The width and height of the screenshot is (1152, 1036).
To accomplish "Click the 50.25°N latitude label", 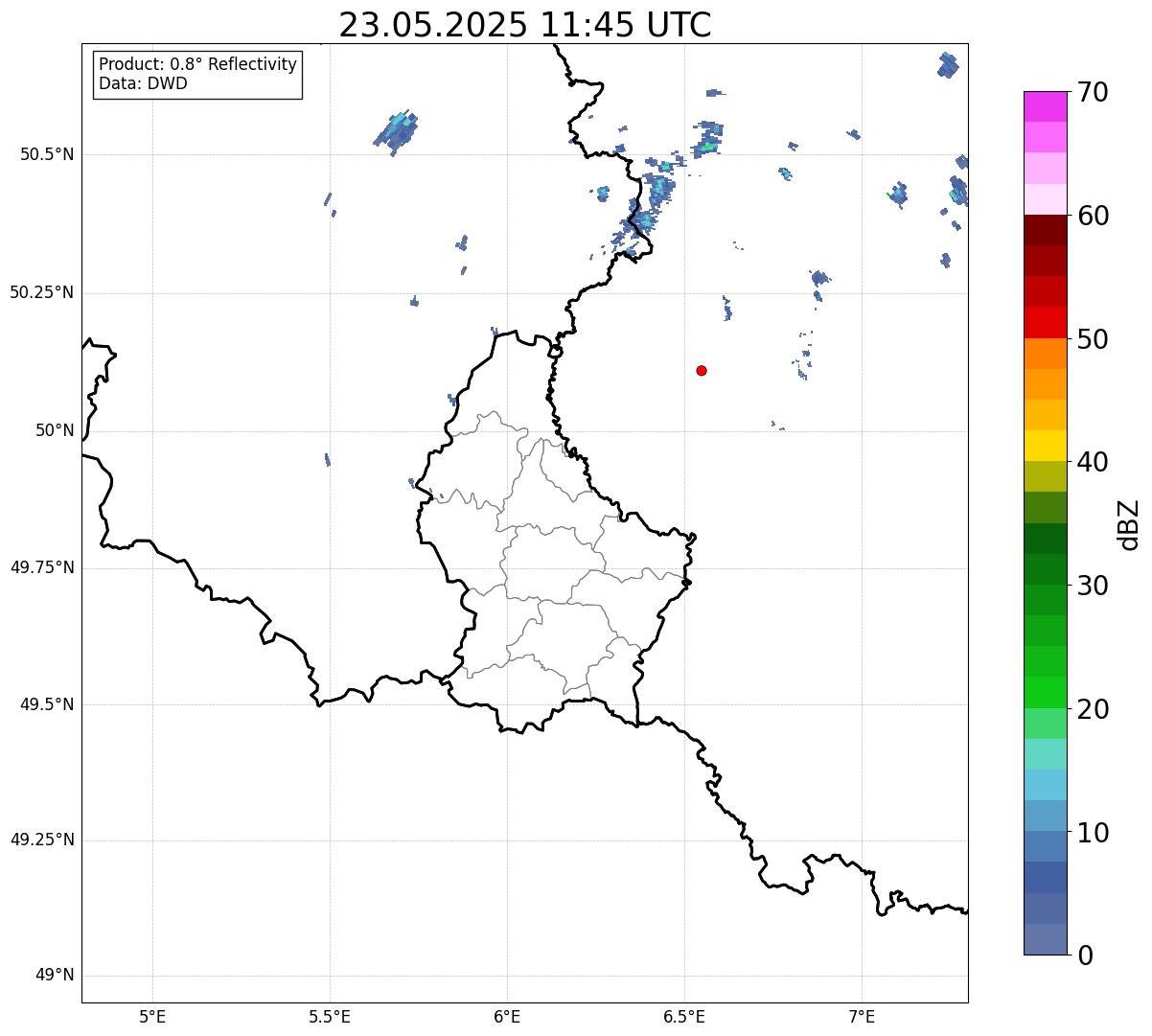I will [42, 292].
